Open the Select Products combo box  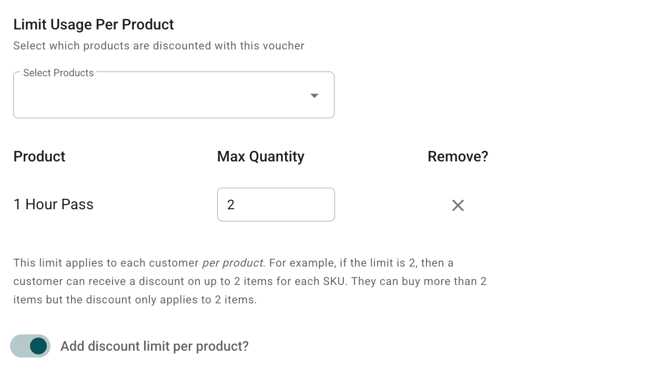174,95
